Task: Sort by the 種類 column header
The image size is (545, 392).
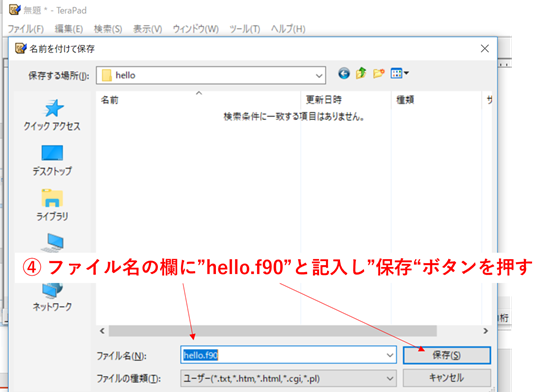Action: [436, 100]
